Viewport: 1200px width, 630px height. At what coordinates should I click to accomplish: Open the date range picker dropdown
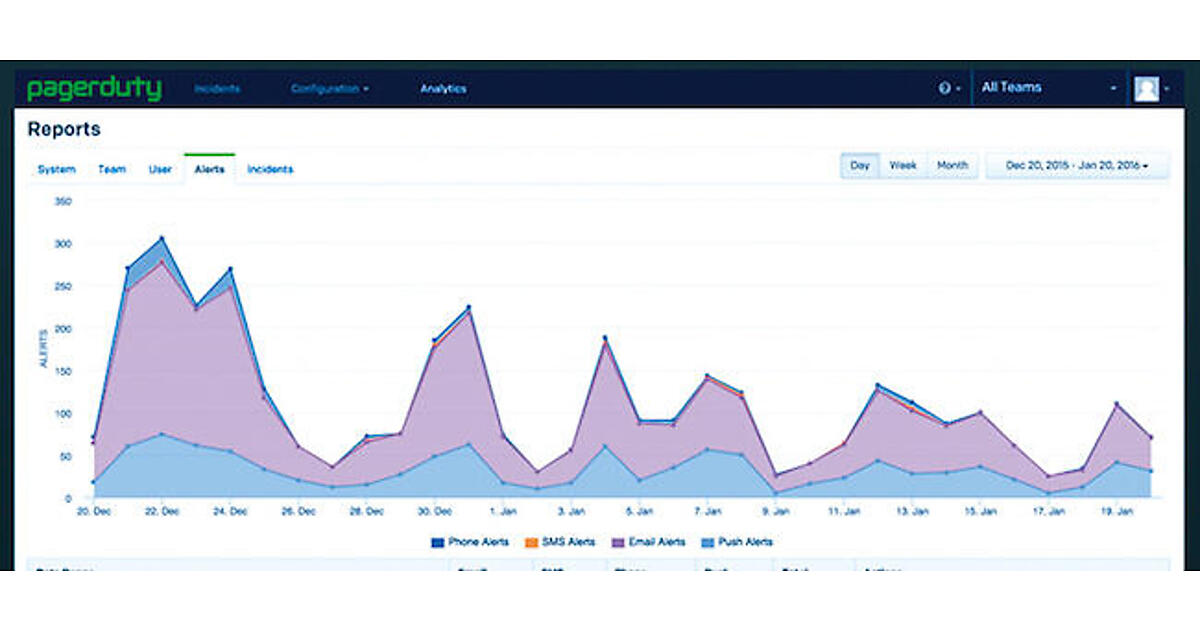point(1076,165)
